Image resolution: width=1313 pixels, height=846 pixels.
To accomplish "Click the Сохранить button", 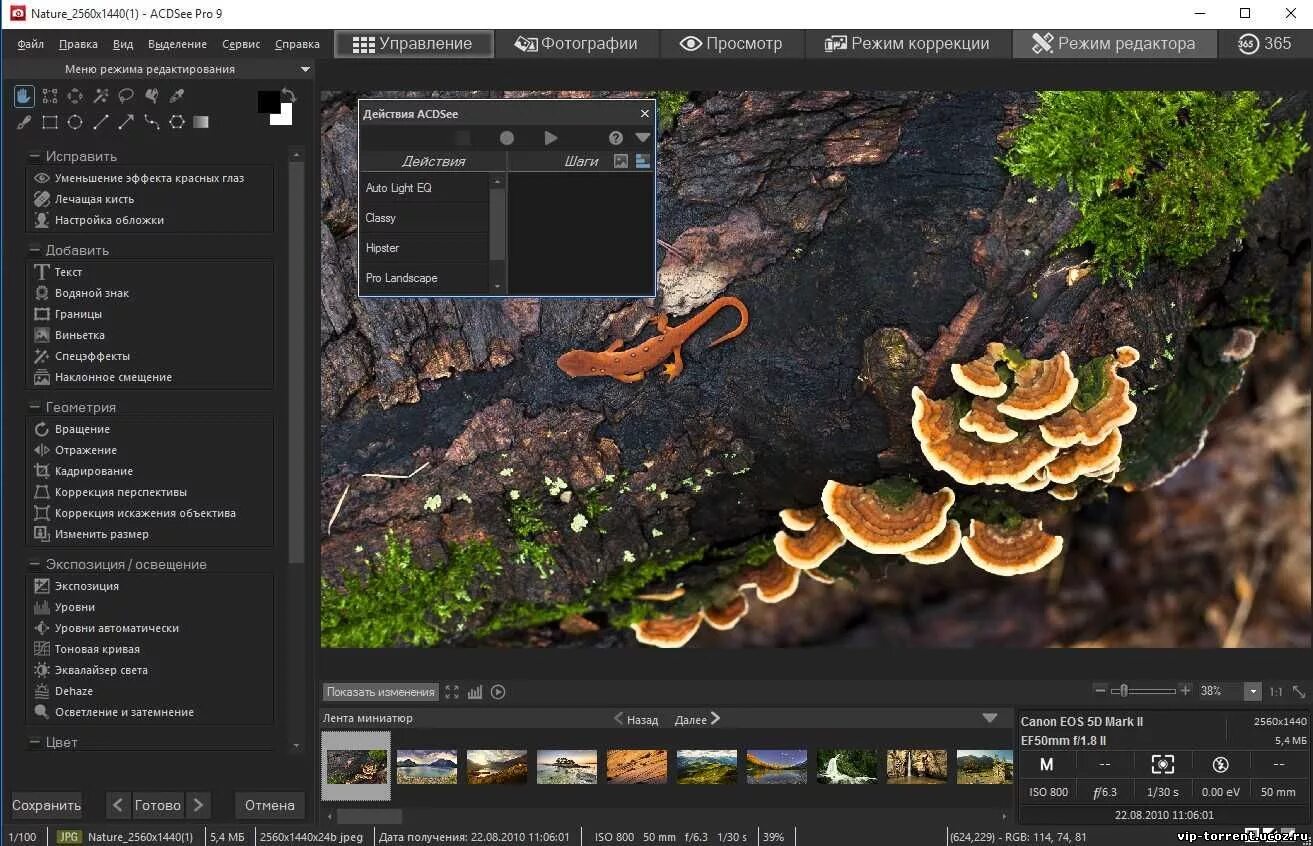I will tap(47, 805).
